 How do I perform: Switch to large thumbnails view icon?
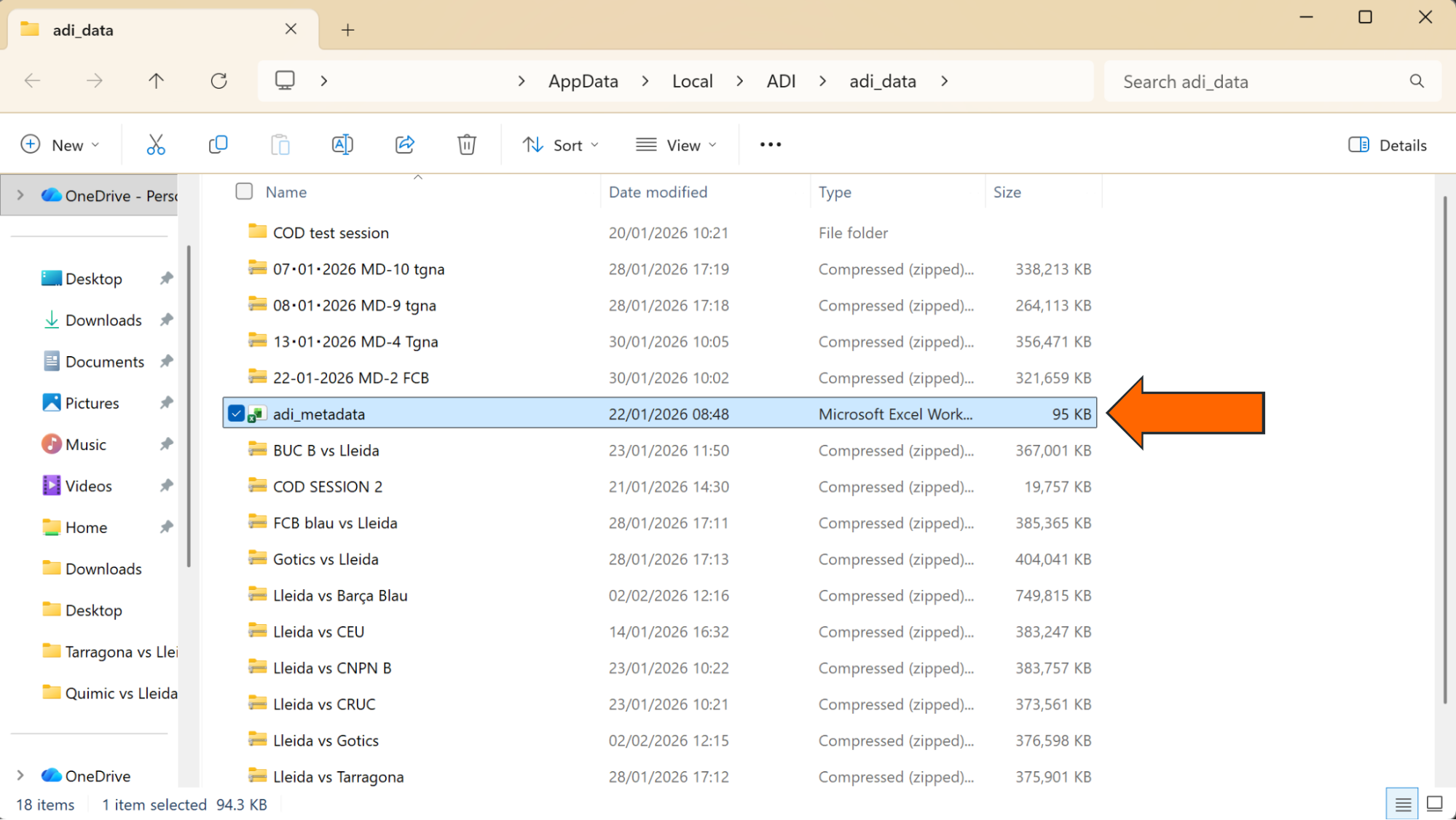pyautogui.click(x=1435, y=804)
